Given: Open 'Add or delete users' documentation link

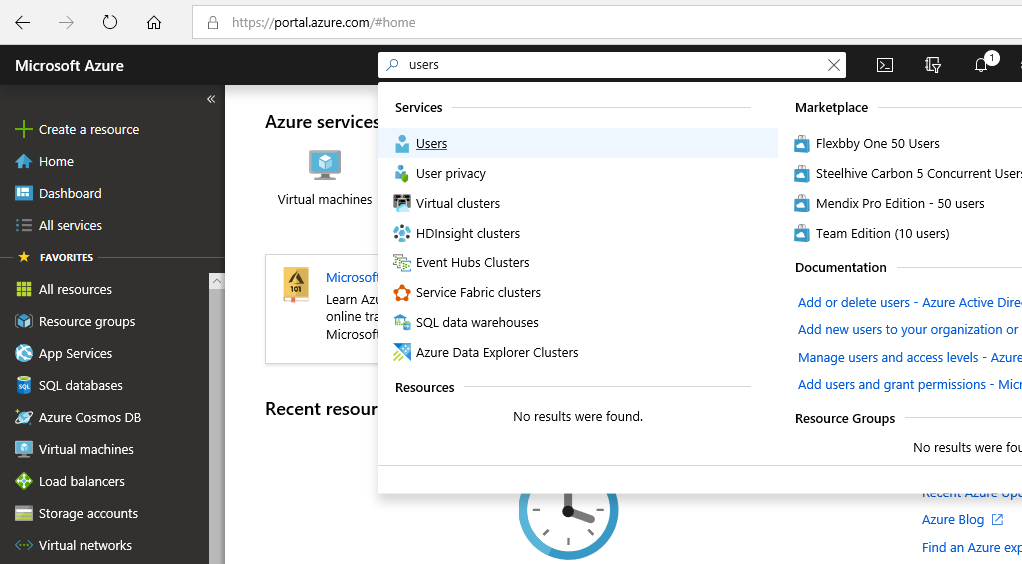Looking at the screenshot, I should [909, 303].
